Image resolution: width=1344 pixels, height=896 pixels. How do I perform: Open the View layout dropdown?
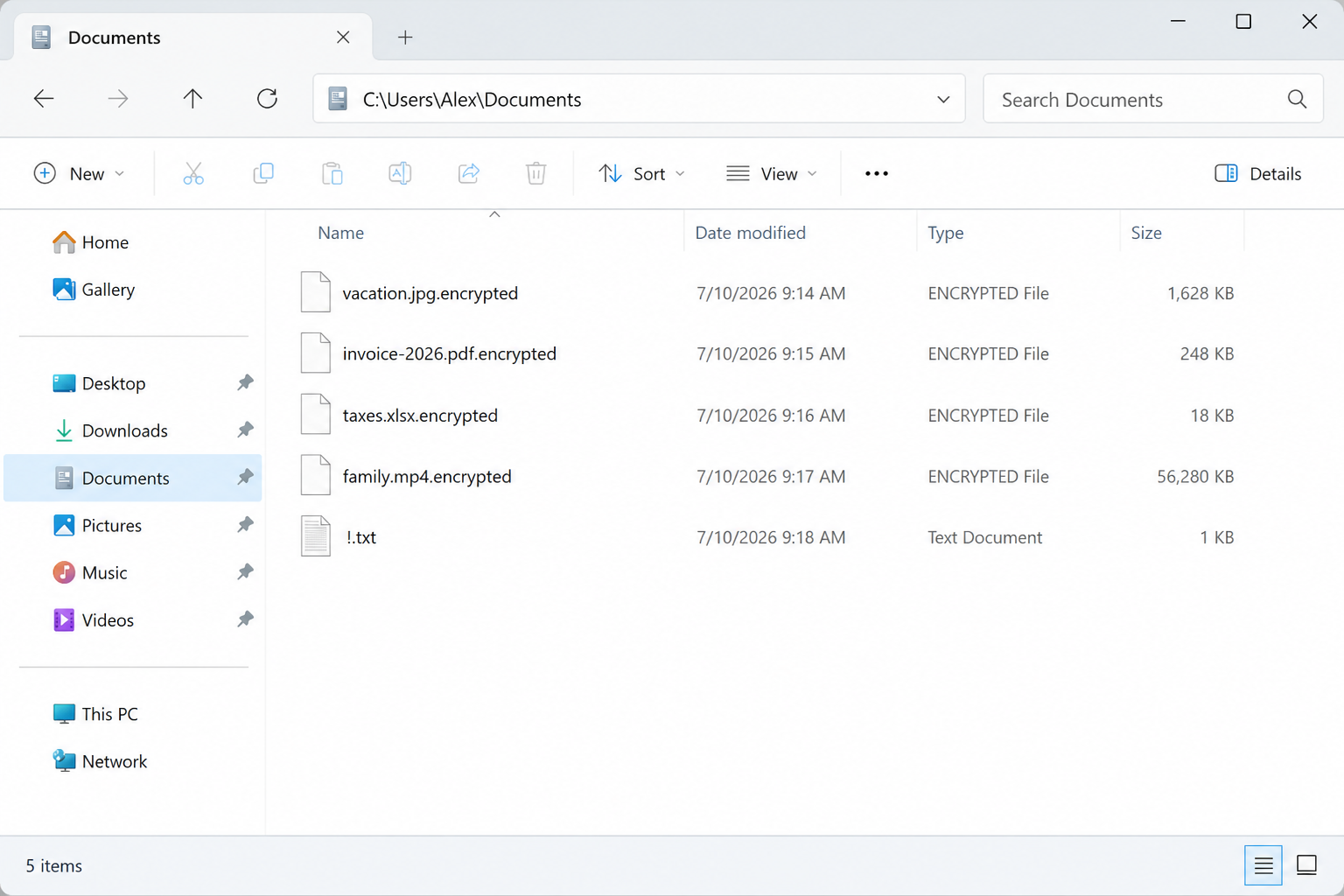click(772, 173)
